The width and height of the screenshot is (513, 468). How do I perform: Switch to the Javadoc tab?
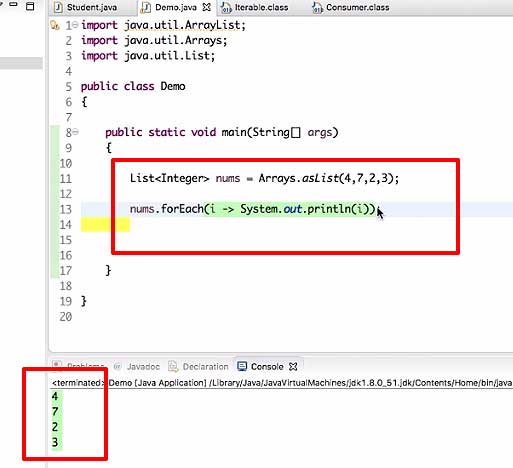pyautogui.click(x=143, y=367)
